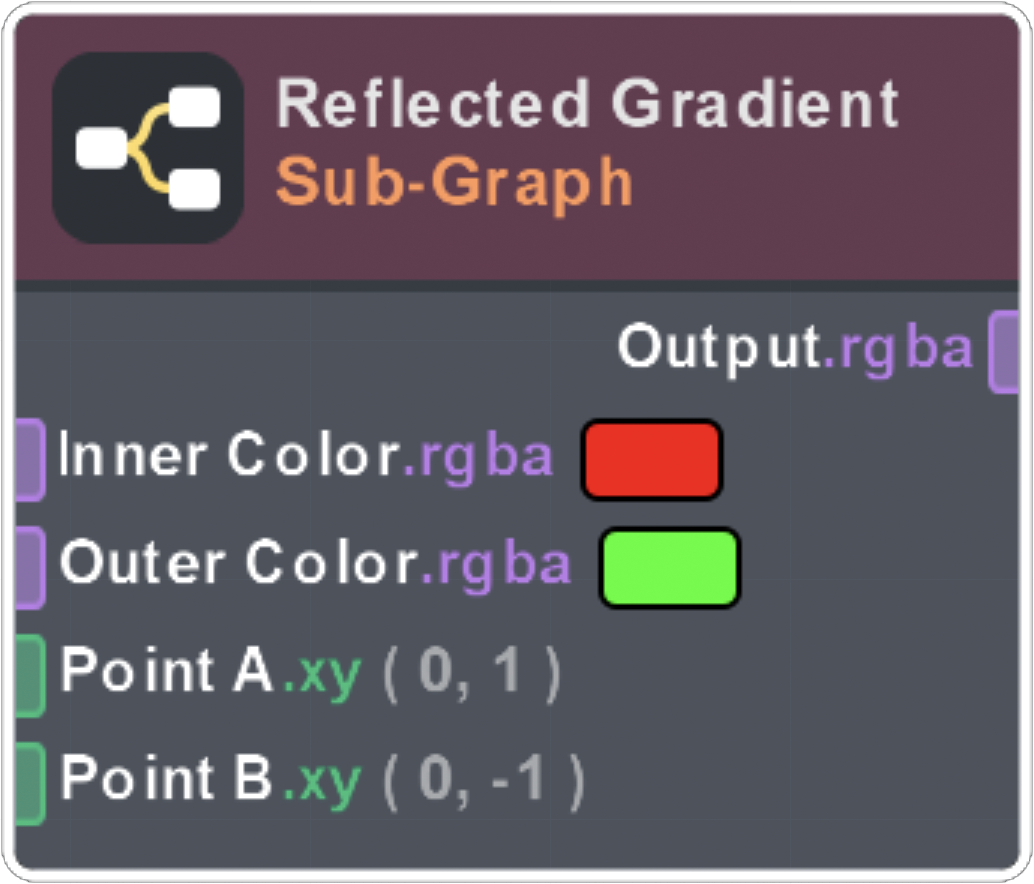Viewport: 1034px width, 884px height.
Task: Click the orange Sub-Graph subtitle
Action: point(454,182)
